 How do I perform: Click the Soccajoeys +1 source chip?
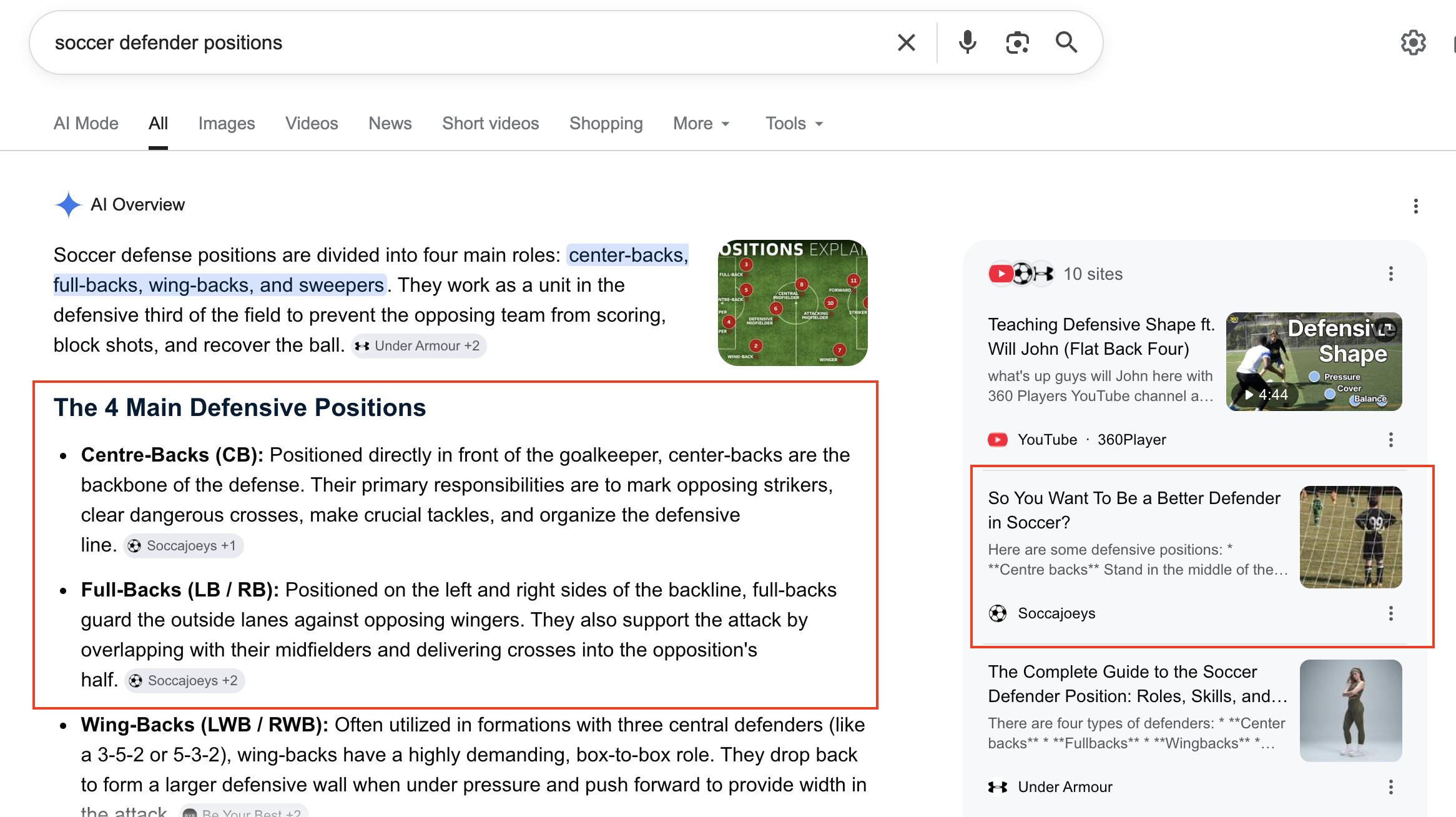click(x=183, y=546)
